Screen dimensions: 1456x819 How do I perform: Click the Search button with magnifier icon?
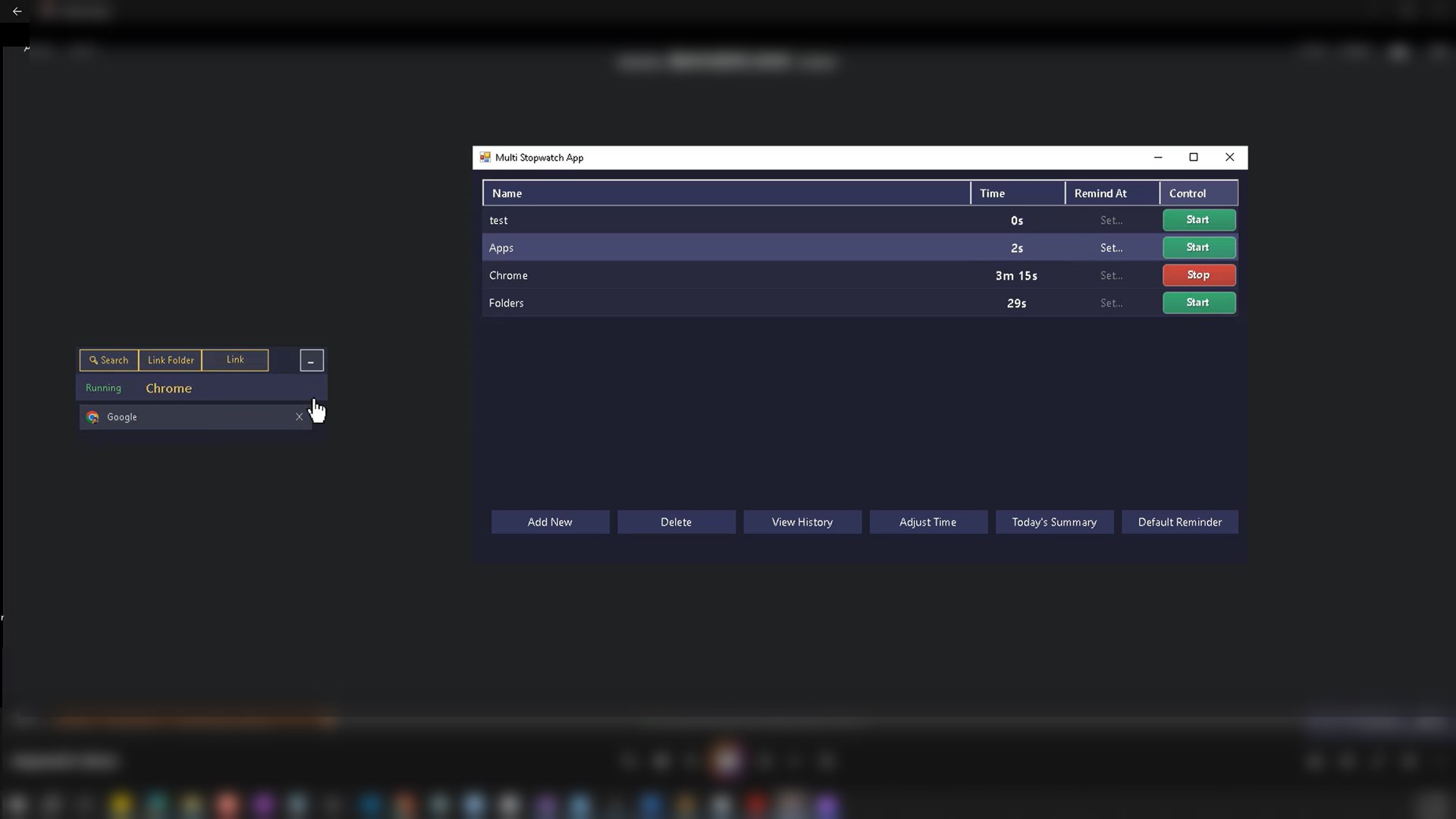click(109, 360)
